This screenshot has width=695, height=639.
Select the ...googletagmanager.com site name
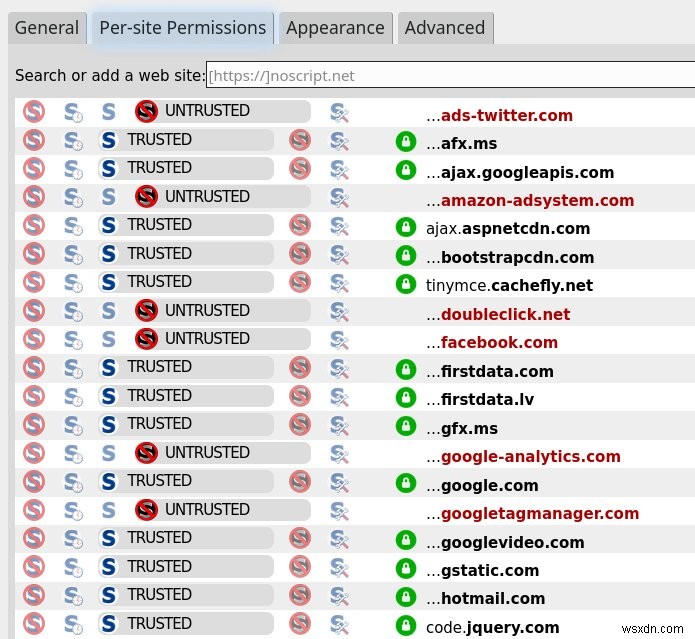point(533,513)
